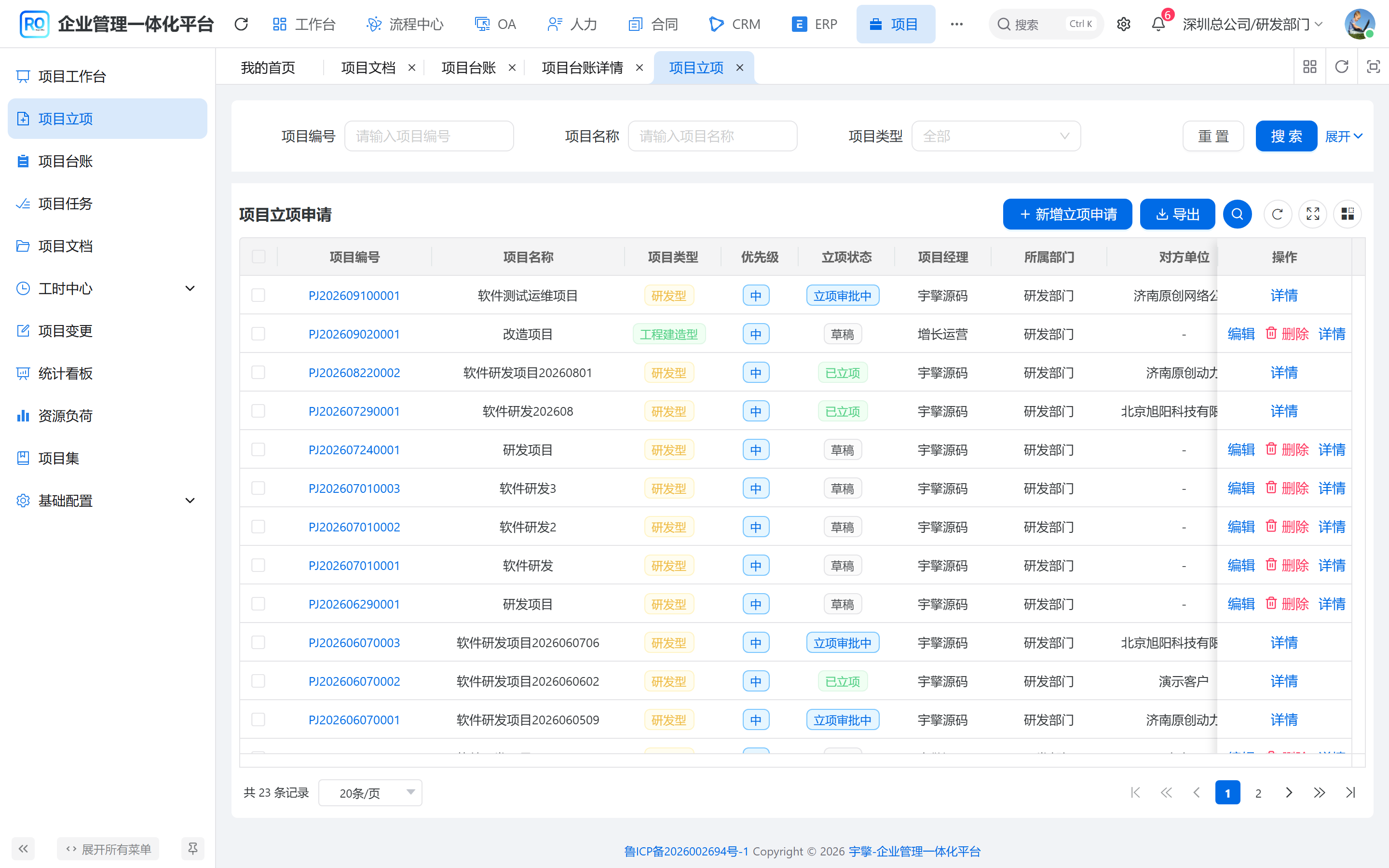Expand more filters via 展开

(x=1343, y=136)
